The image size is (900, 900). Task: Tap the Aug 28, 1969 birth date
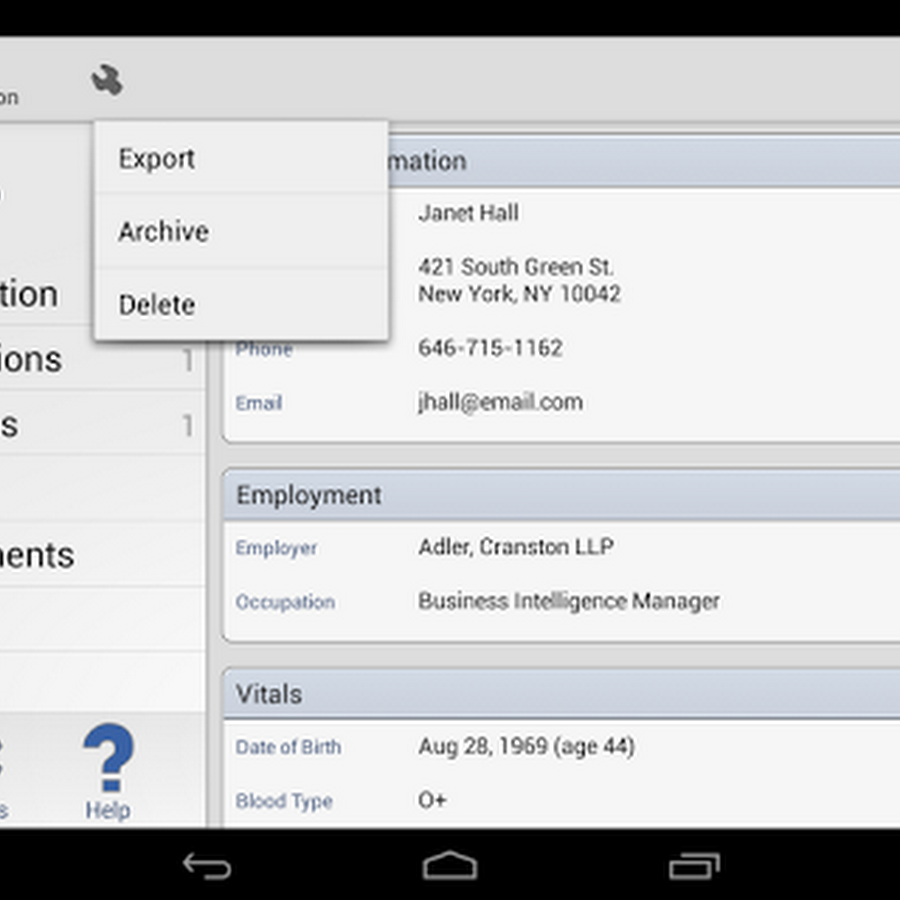(x=526, y=747)
